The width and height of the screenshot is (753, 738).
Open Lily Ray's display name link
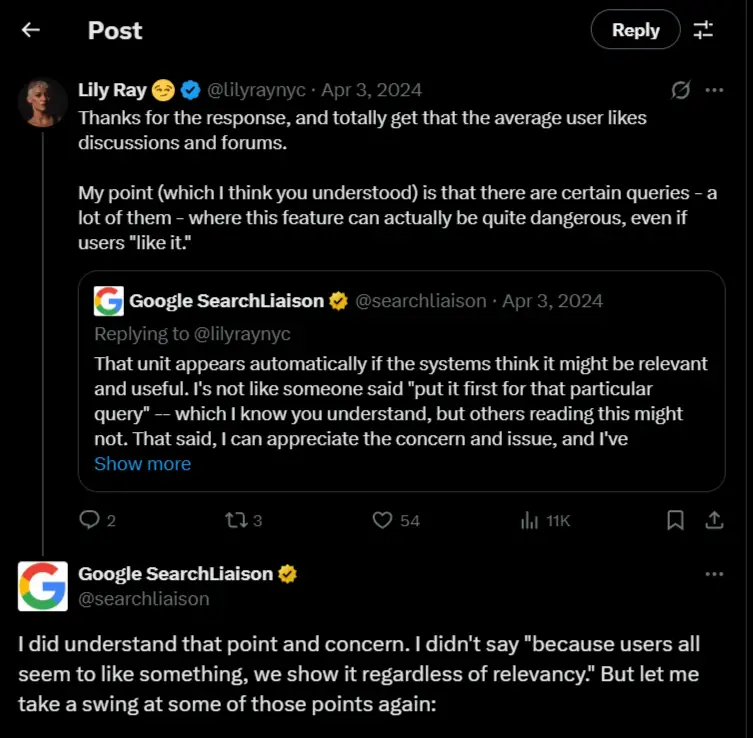click(x=112, y=90)
